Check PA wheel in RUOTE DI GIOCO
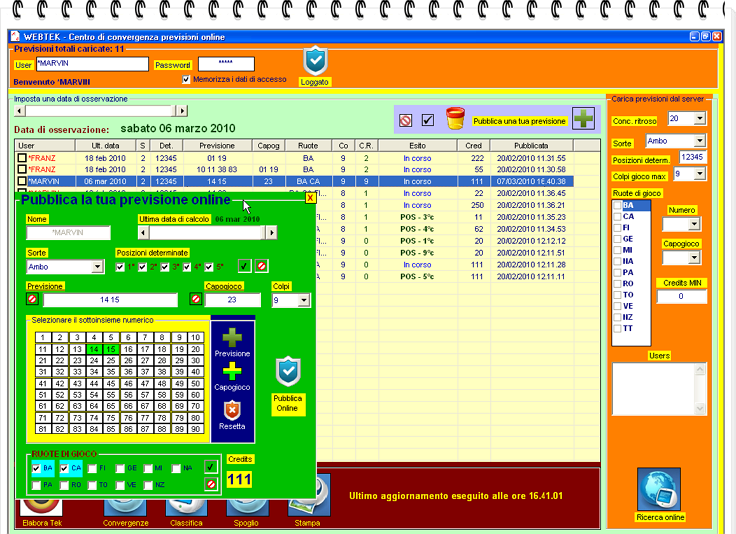 36,485
